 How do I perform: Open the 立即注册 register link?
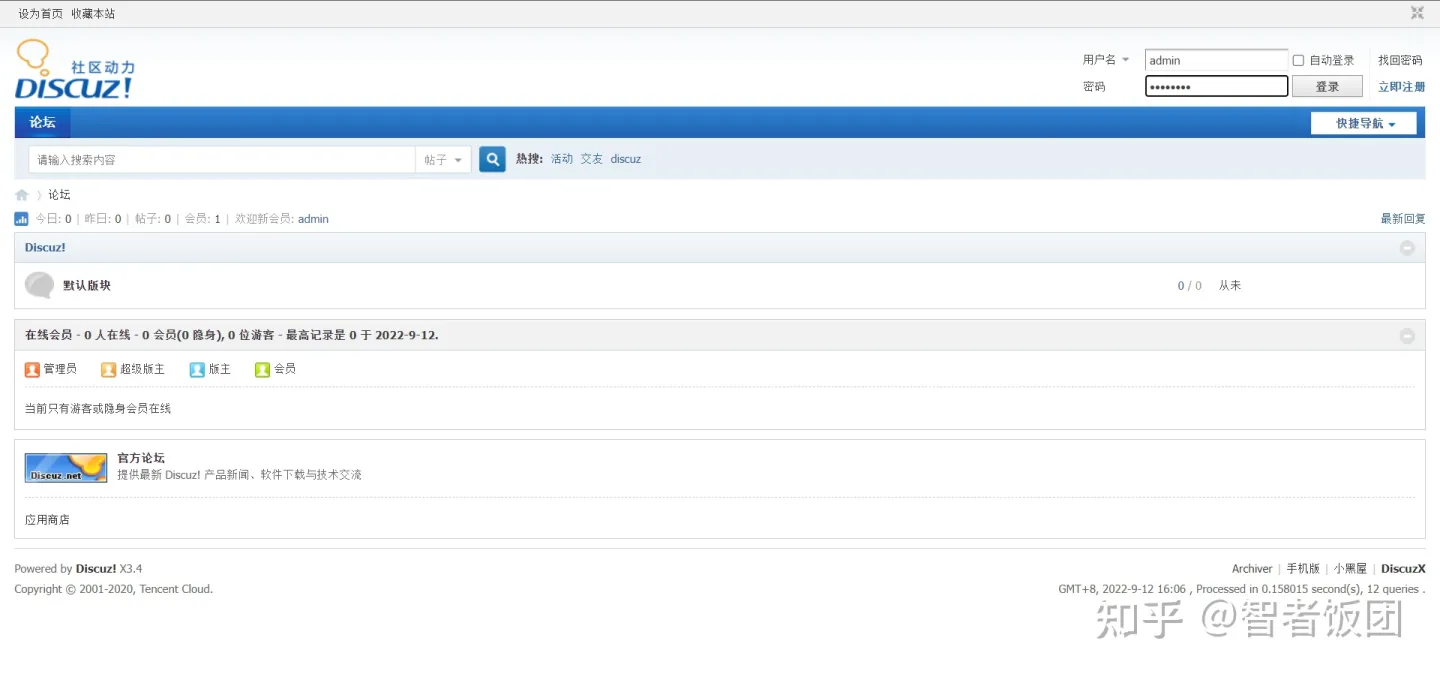[1401, 87]
